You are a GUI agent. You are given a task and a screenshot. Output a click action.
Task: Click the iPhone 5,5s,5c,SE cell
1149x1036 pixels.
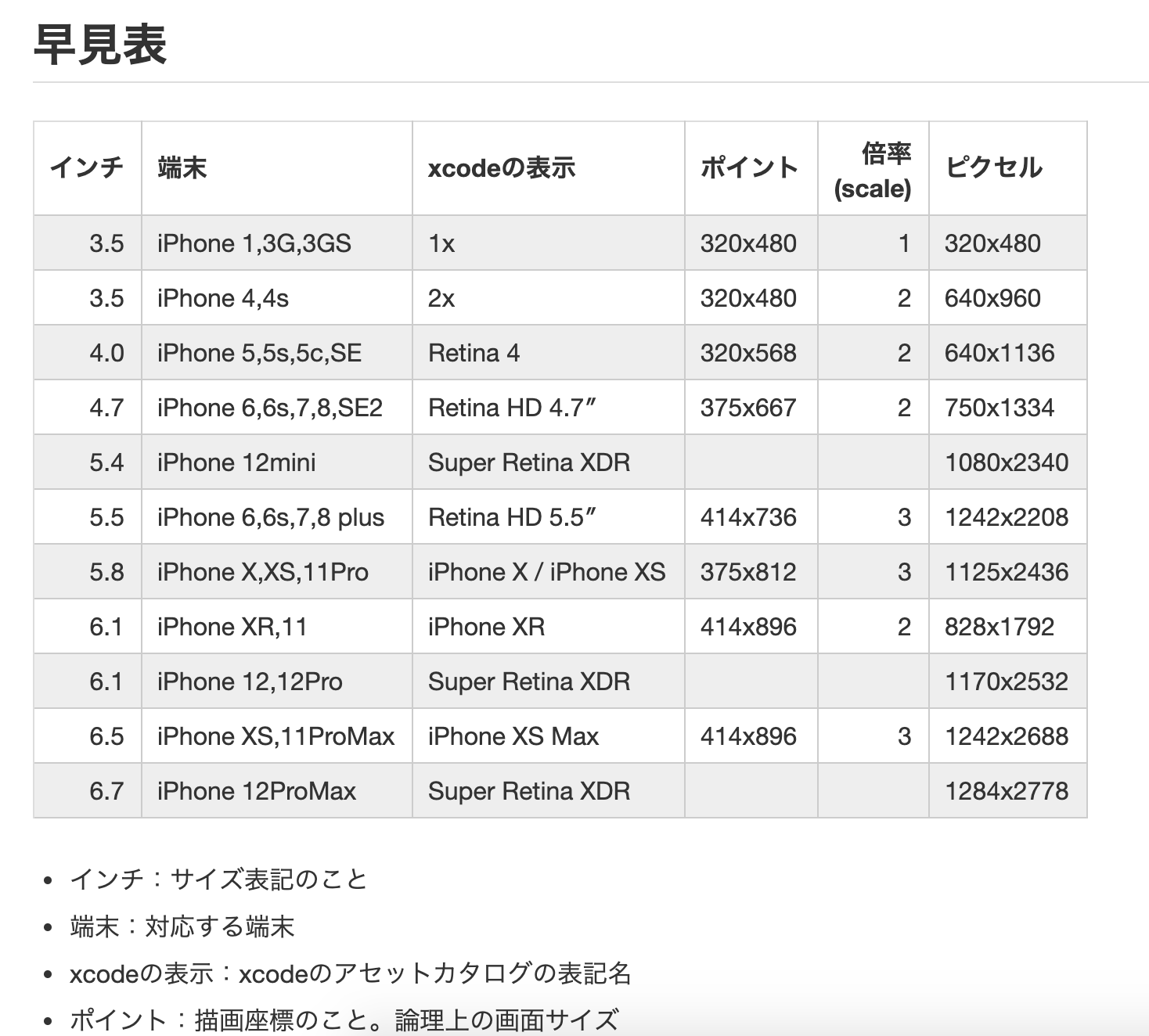point(277,353)
